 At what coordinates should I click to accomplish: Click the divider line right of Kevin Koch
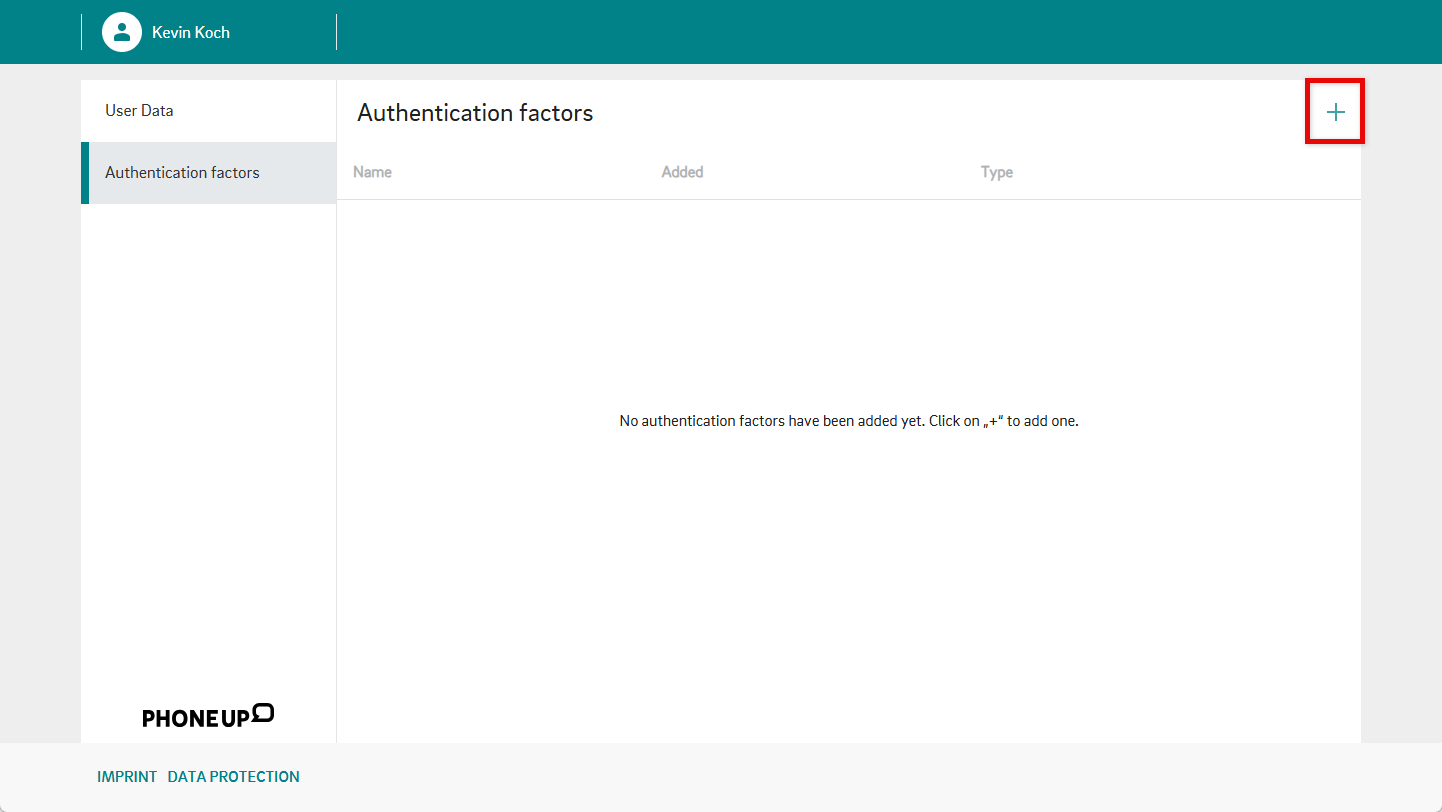[x=337, y=32]
